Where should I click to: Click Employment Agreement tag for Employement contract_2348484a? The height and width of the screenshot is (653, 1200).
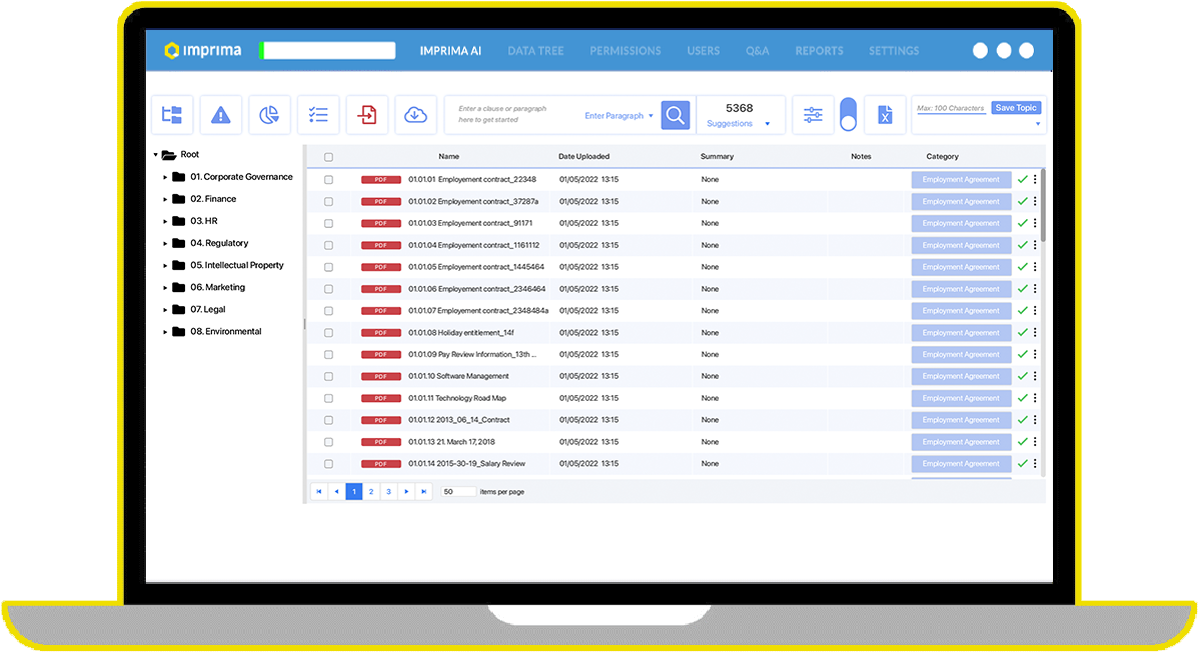pyautogui.click(x=961, y=311)
